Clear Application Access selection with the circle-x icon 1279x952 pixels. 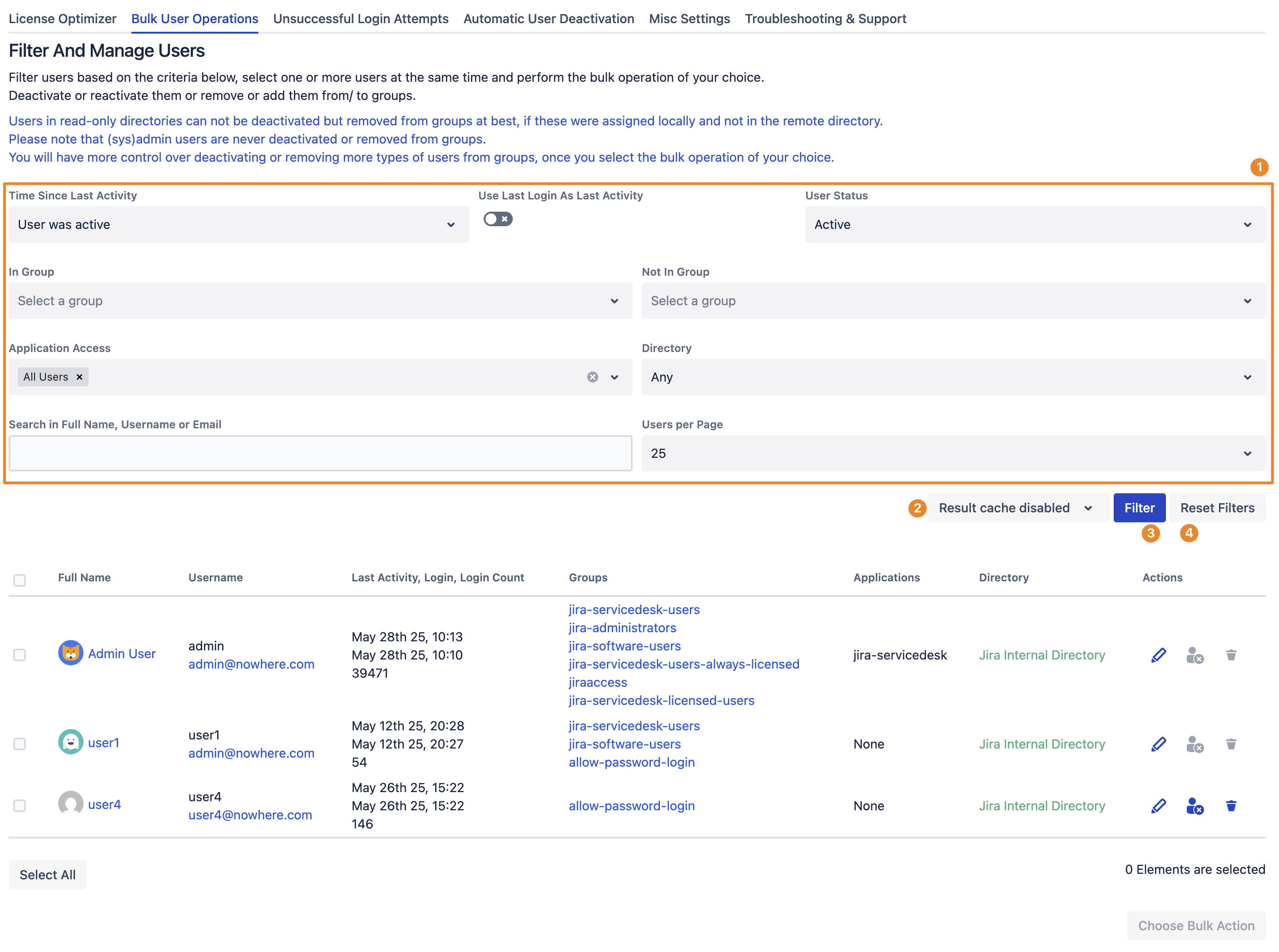click(x=592, y=377)
